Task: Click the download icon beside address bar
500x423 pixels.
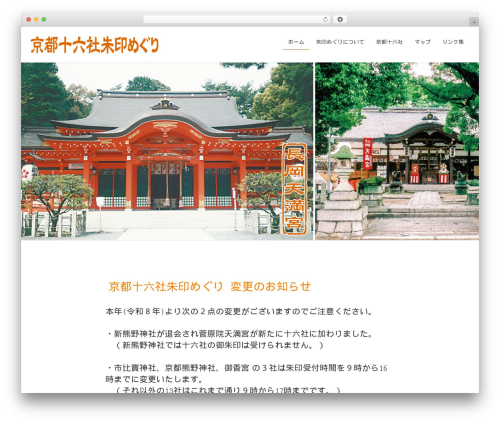Action: pyautogui.click(x=340, y=20)
